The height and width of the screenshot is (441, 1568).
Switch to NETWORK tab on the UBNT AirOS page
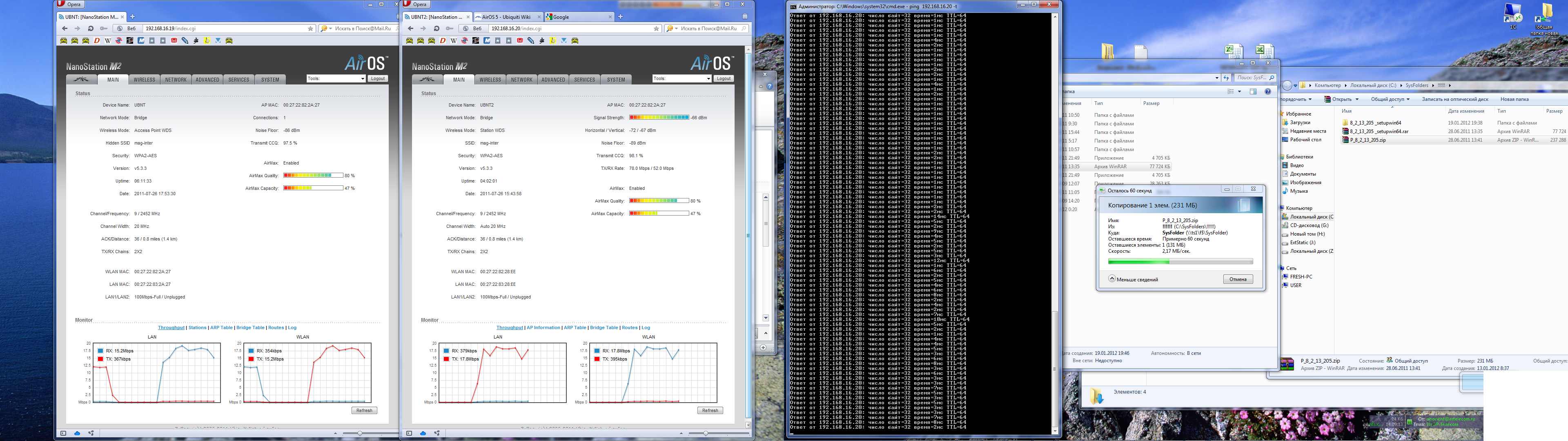(x=176, y=79)
